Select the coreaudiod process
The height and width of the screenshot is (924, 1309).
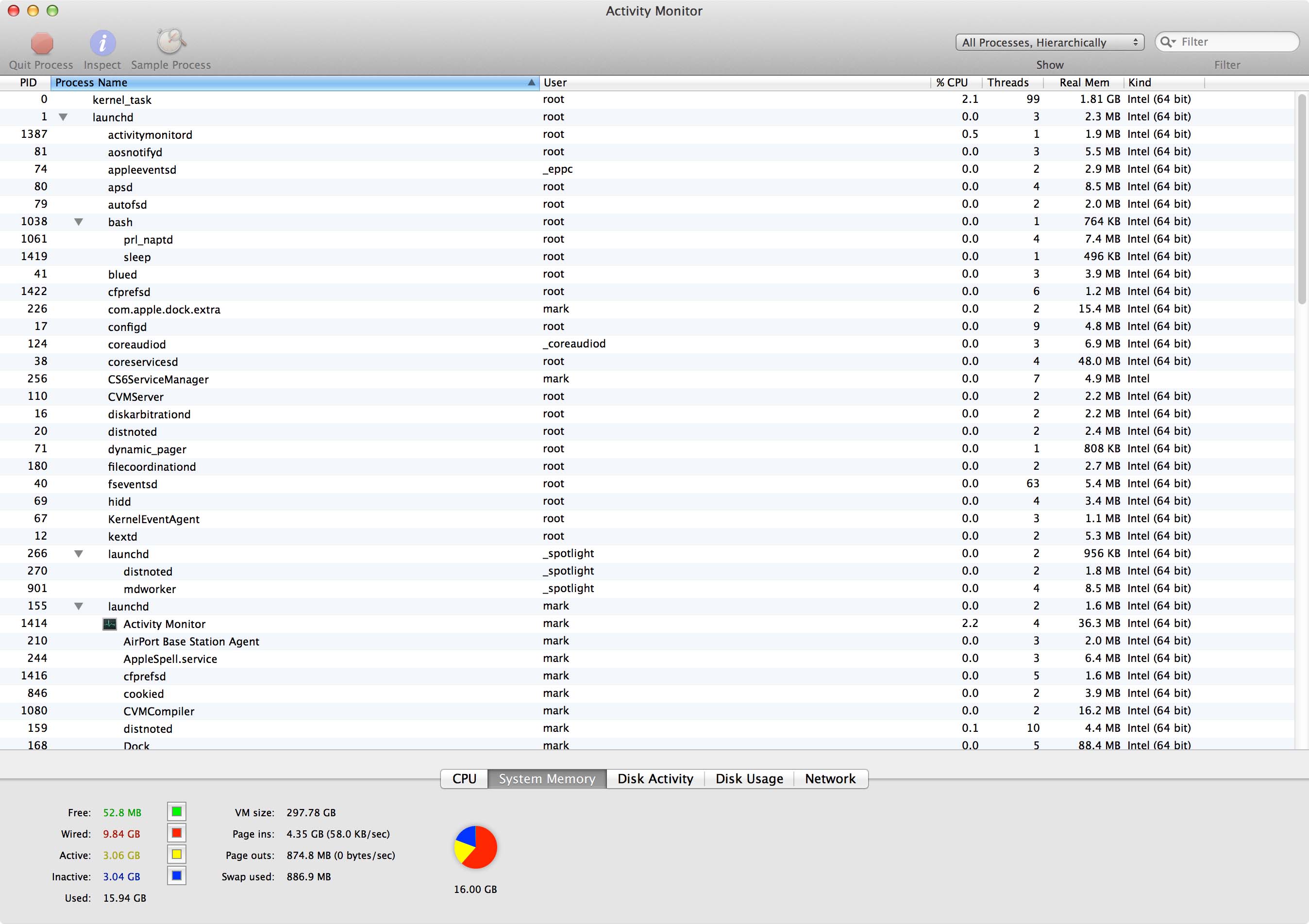click(x=647, y=344)
